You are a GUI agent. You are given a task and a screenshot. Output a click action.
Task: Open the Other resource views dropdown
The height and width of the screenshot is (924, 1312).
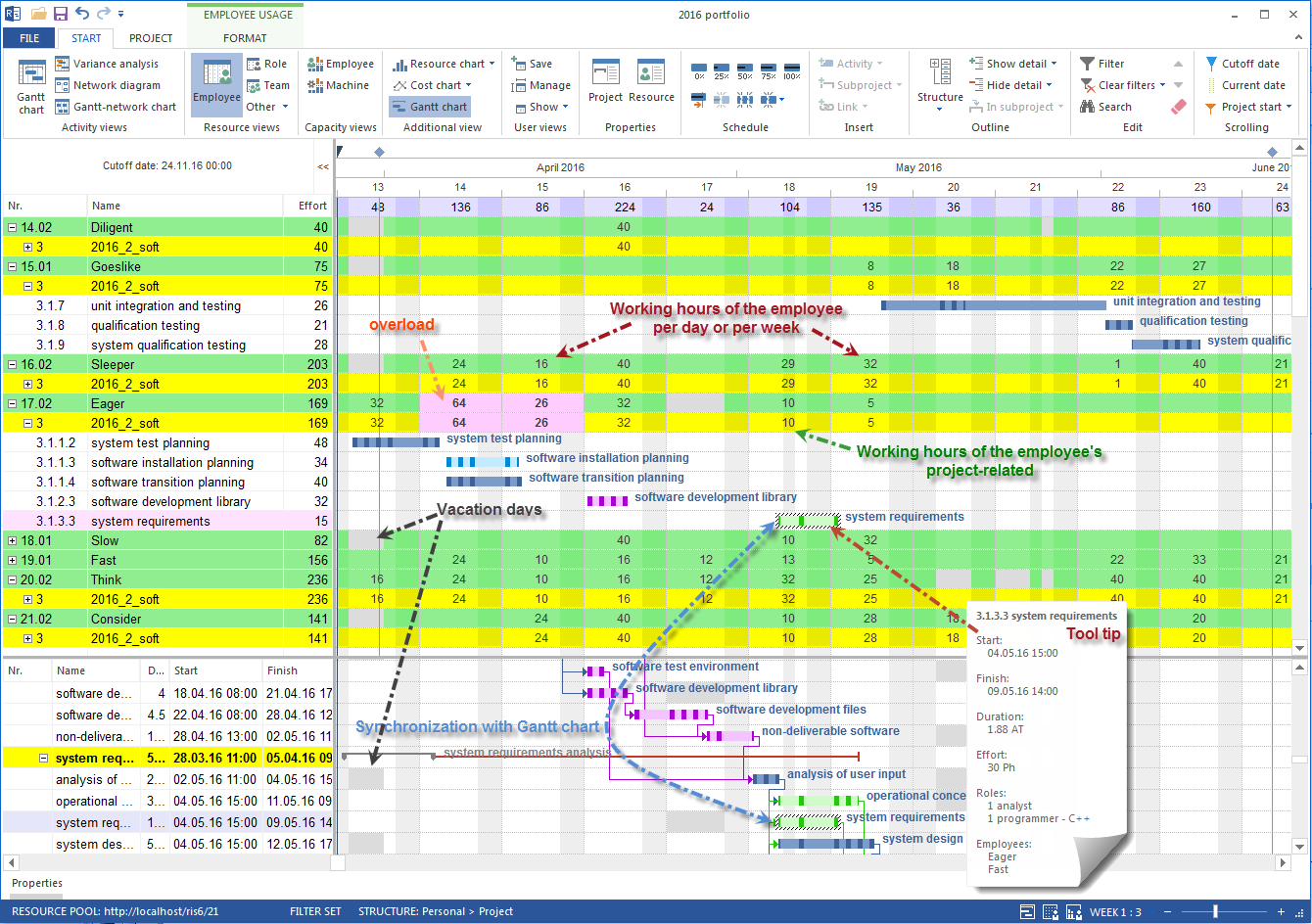click(x=268, y=107)
